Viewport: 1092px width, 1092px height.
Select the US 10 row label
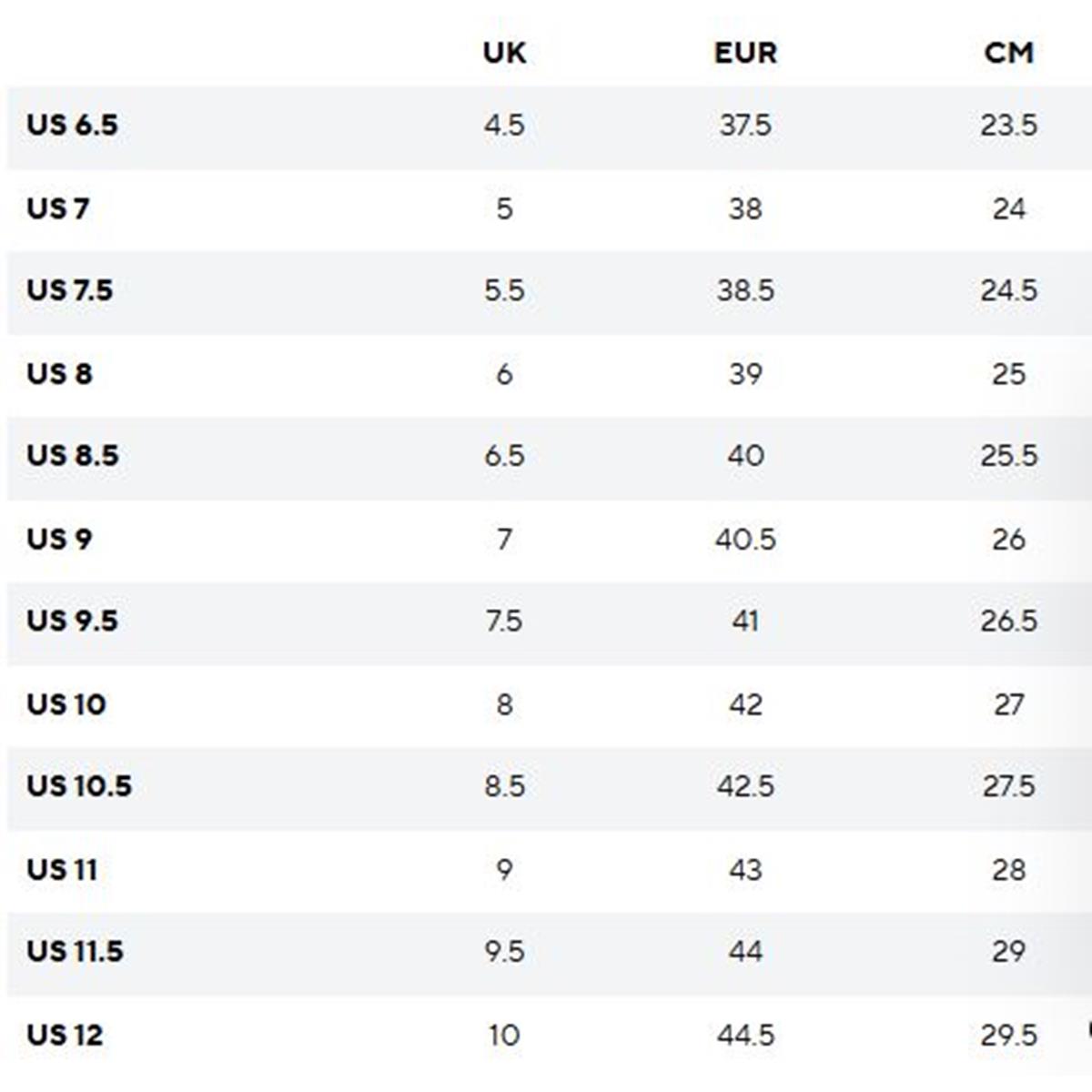pos(66,704)
